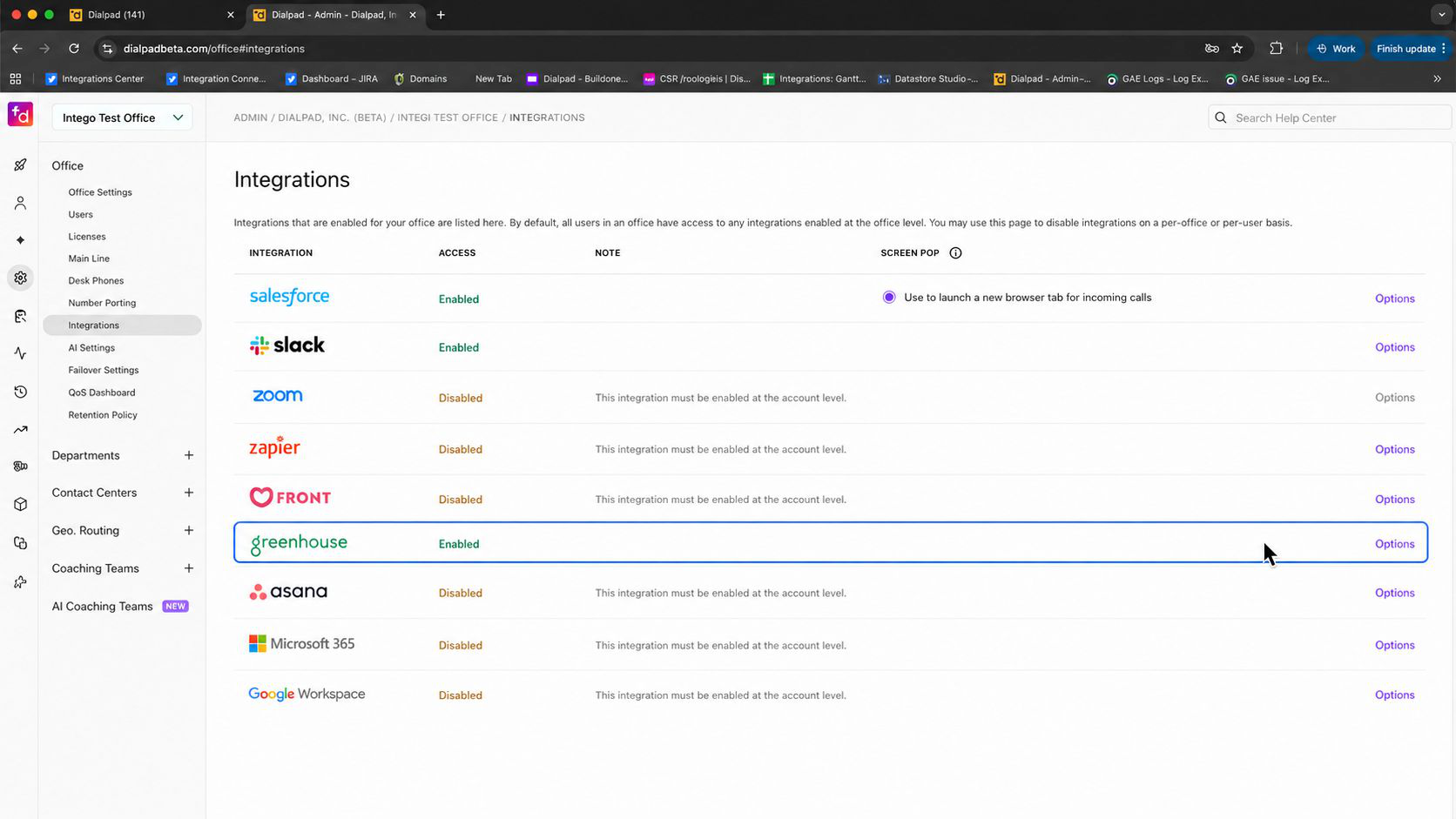Open QoS Dashboard in sidebar menu

pyautogui.click(x=102, y=393)
